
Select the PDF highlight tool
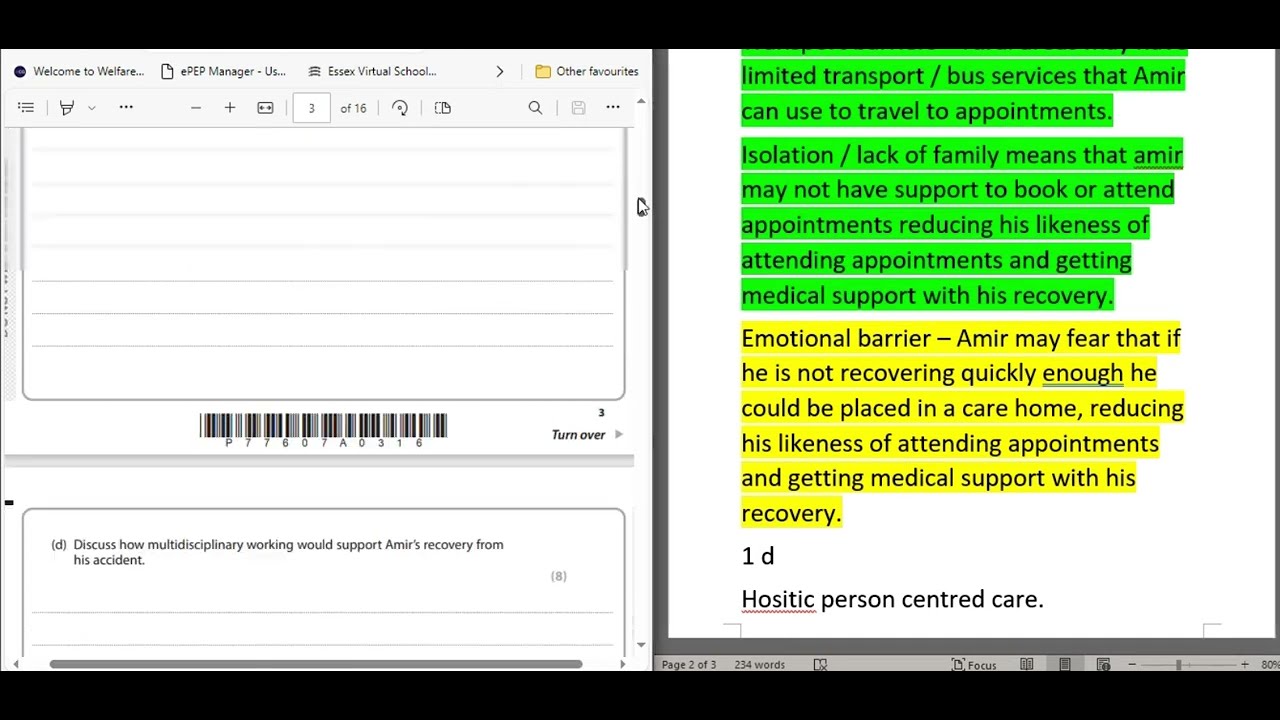(67, 108)
